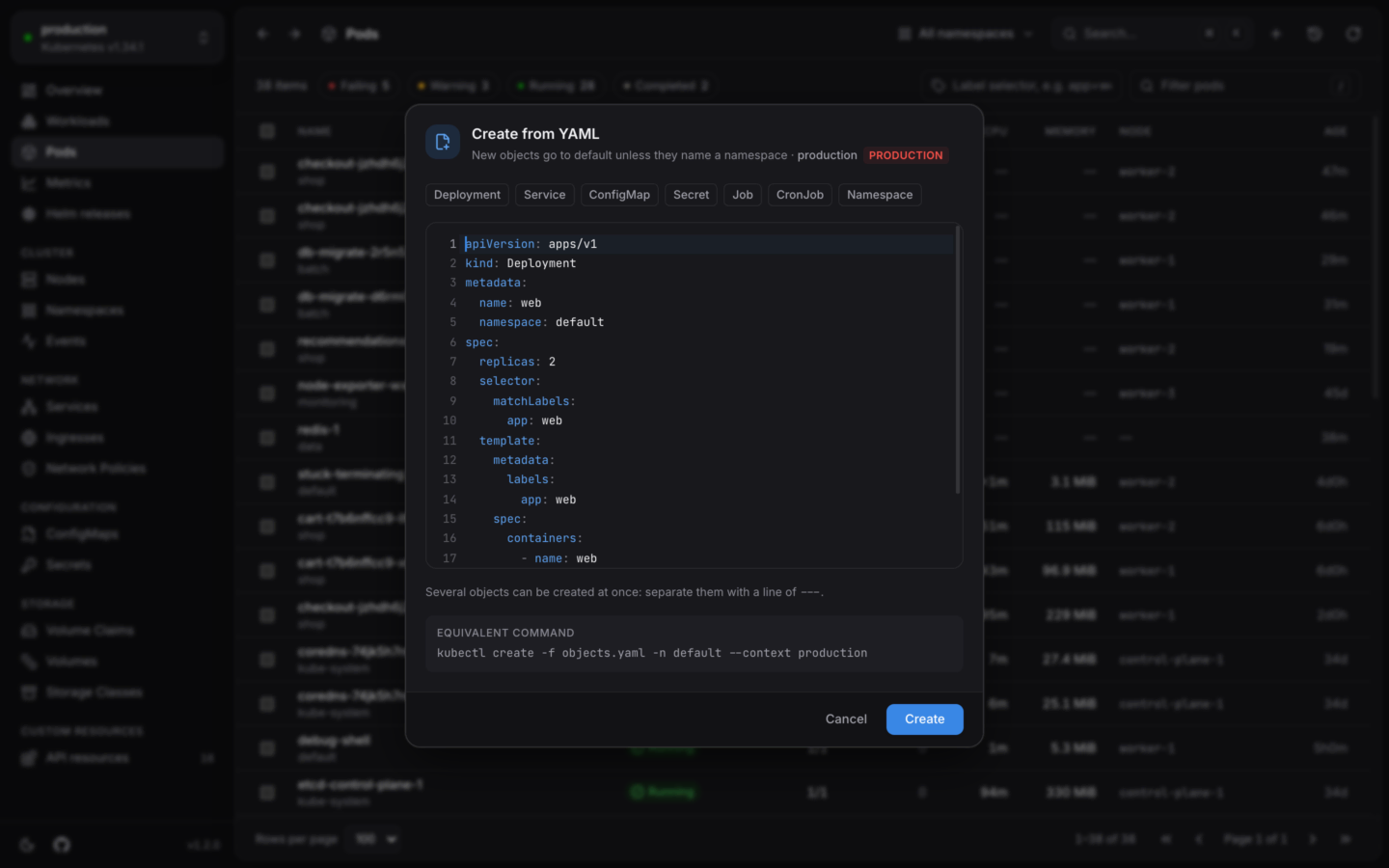
Task: Insert the Deployment template
Action: [467, 195]
